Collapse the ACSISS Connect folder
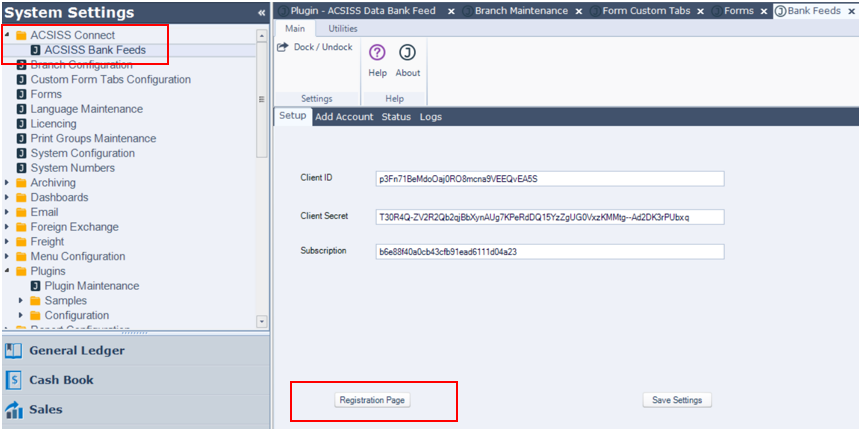Image resolution: width=859 pixels, height=429 pixels. point(8,35)
